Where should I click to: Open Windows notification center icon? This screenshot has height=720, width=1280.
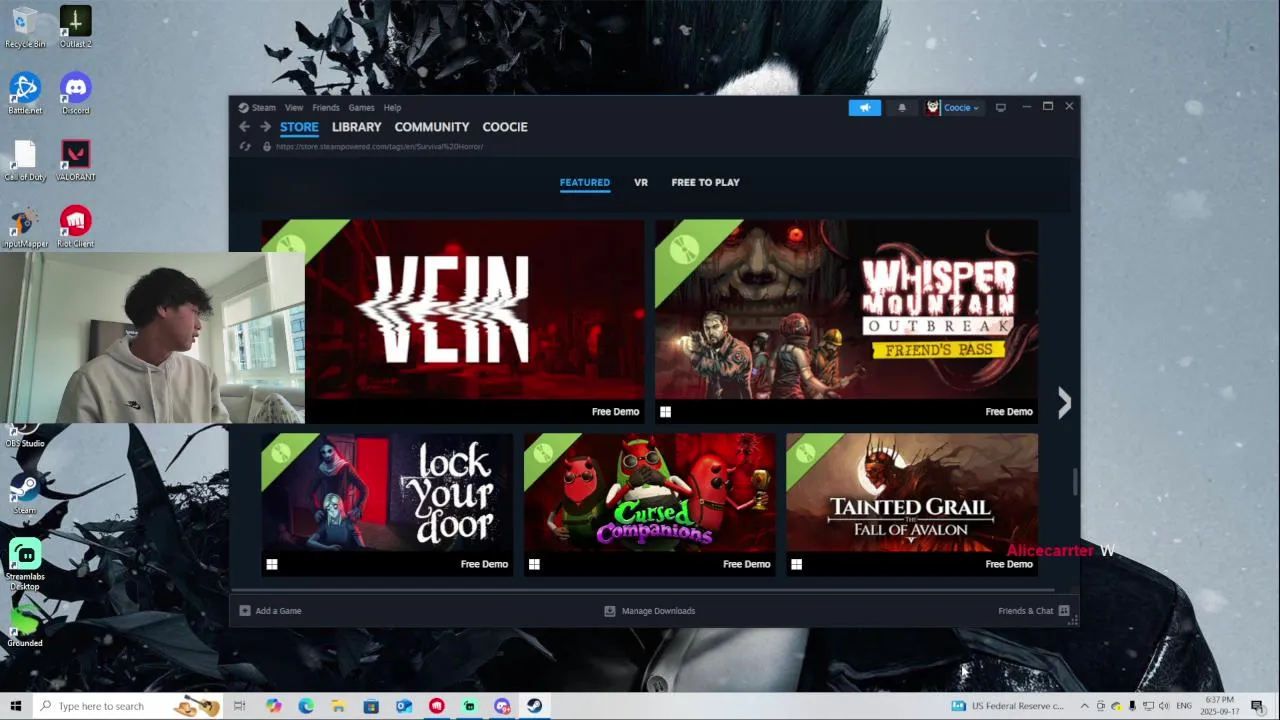(1257, 706)
